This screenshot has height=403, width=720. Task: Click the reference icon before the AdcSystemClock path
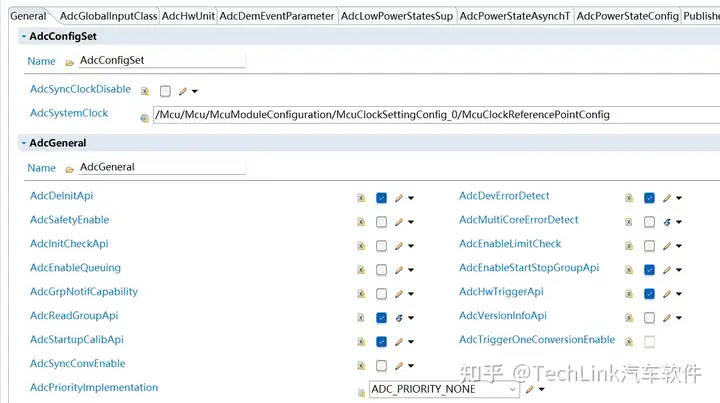pos(145,116)
